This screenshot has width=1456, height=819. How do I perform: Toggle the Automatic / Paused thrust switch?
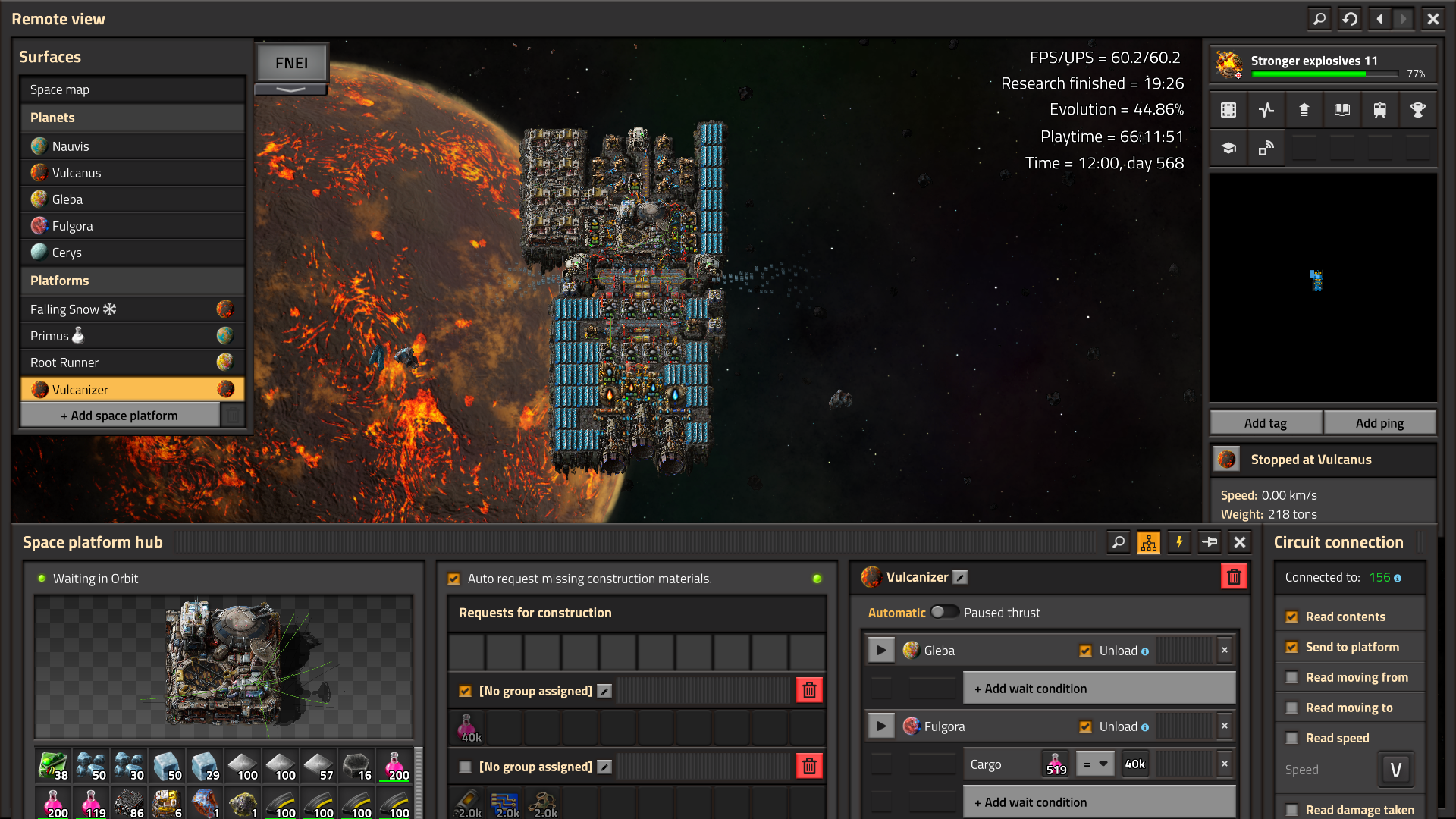944,612
